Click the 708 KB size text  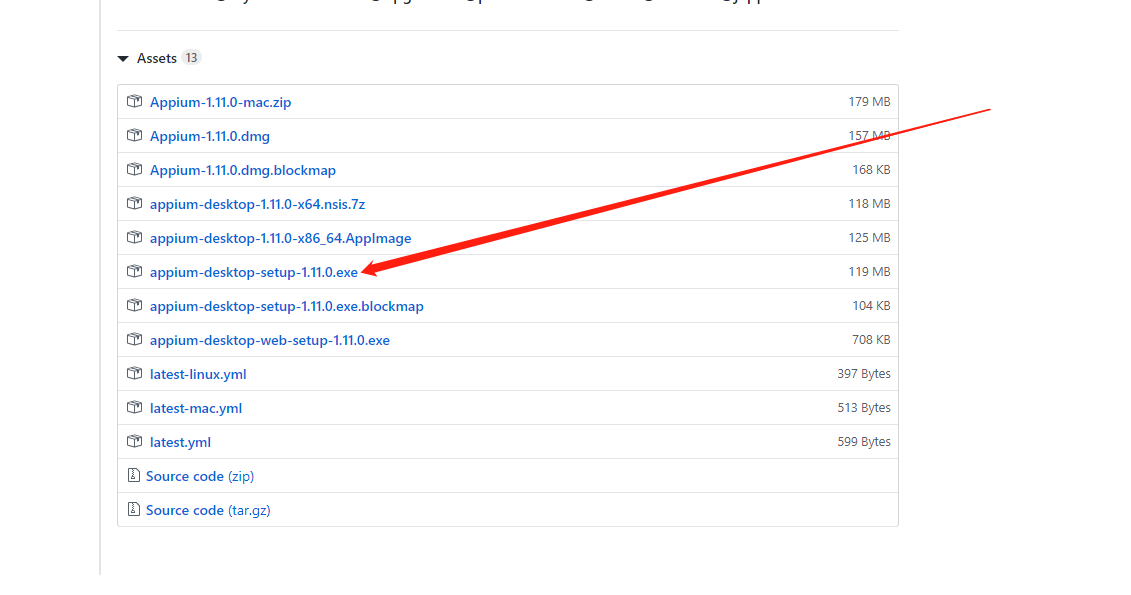tap(871, 340)
